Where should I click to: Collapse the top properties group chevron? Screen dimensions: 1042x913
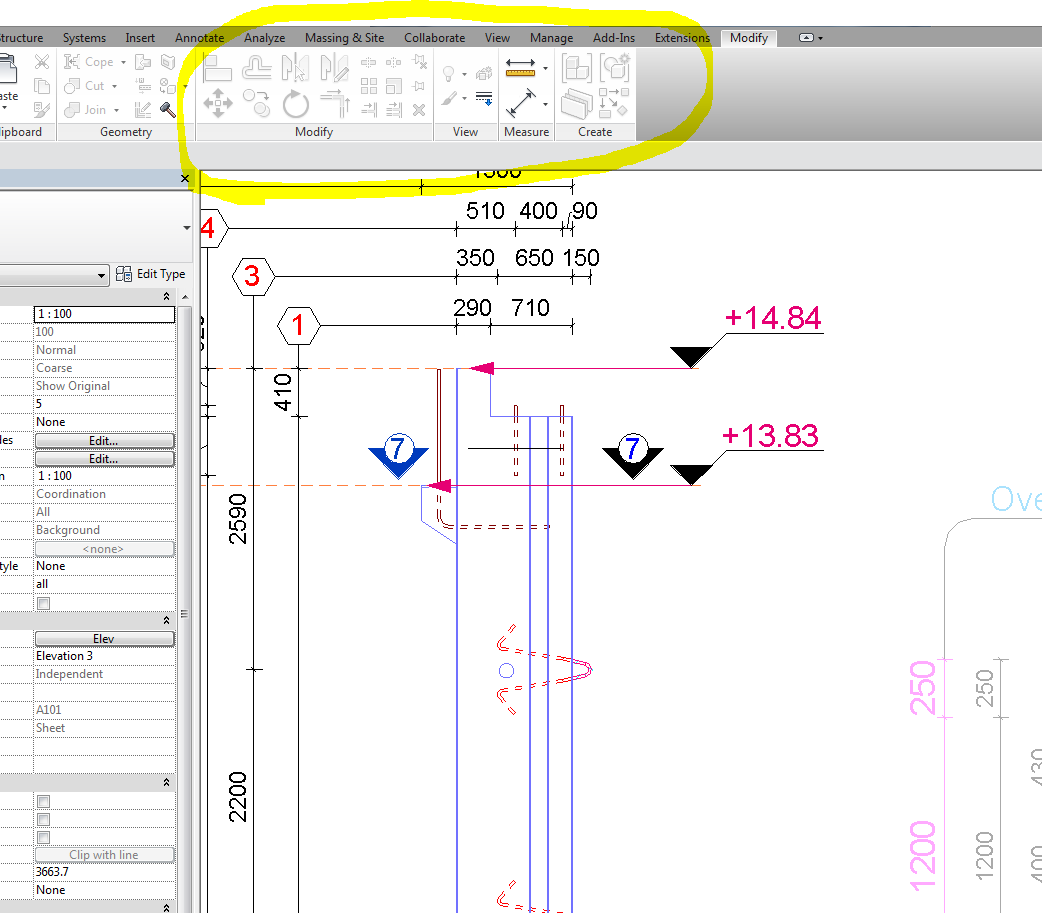click(166, 296)
